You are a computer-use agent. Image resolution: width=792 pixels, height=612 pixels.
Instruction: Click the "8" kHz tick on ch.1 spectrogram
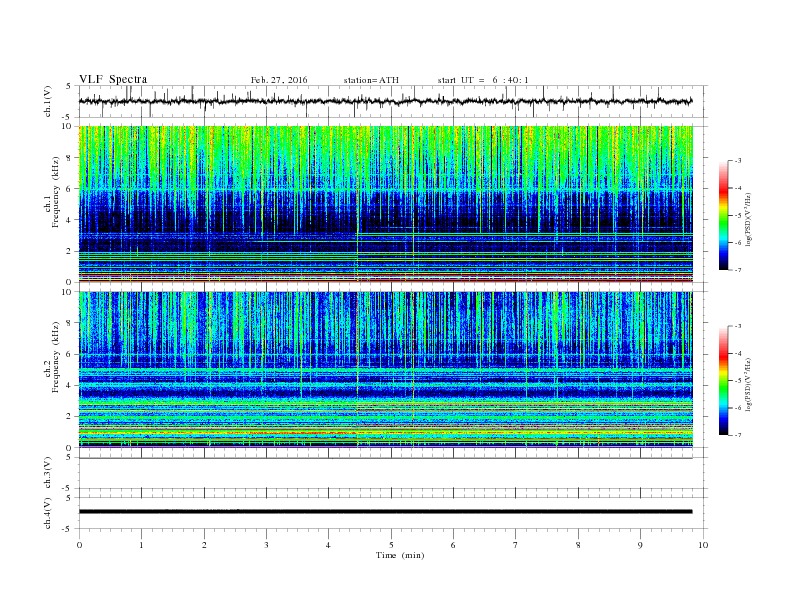coord(69,158)
